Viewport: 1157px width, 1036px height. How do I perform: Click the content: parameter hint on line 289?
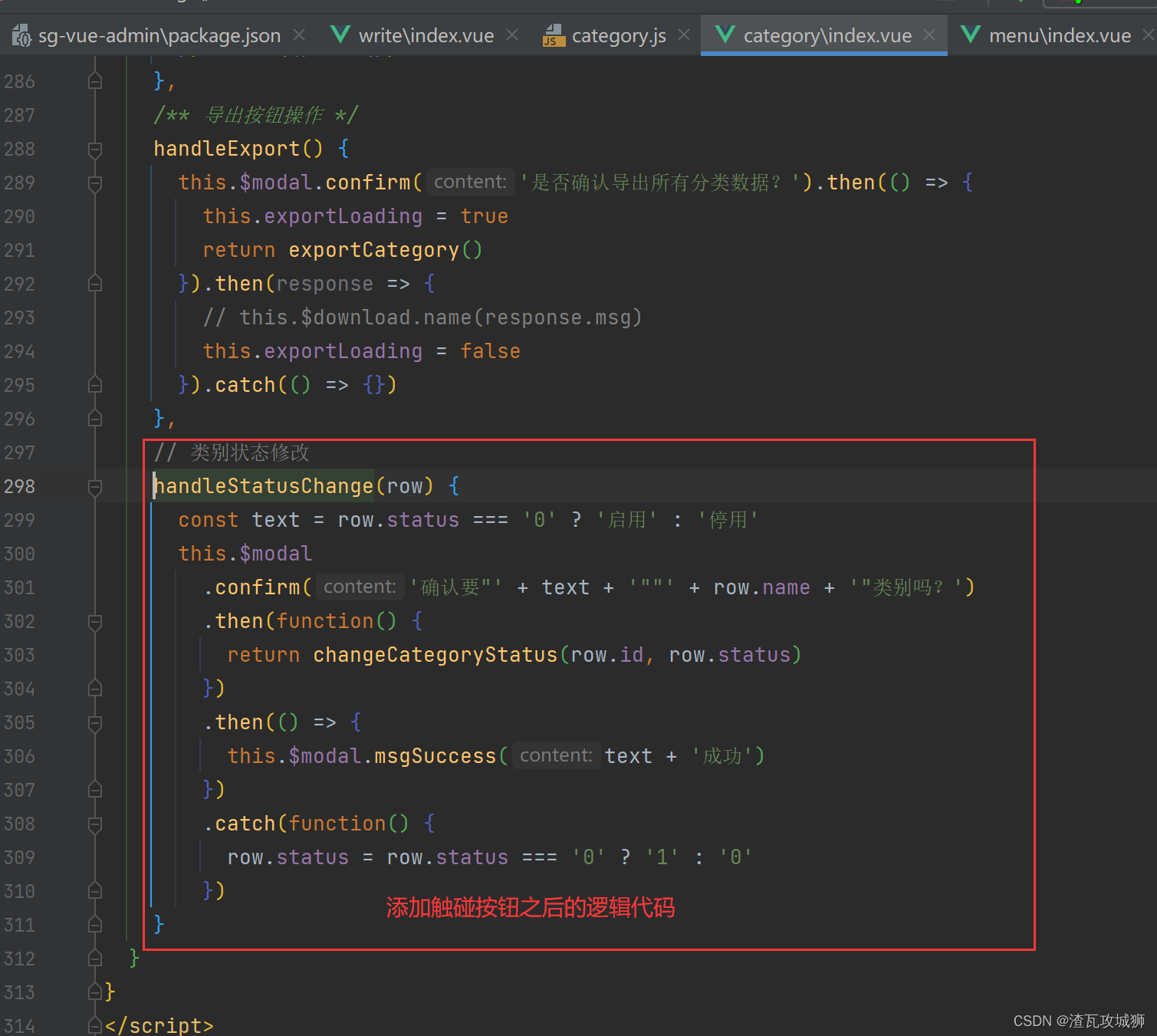[470, 182]
